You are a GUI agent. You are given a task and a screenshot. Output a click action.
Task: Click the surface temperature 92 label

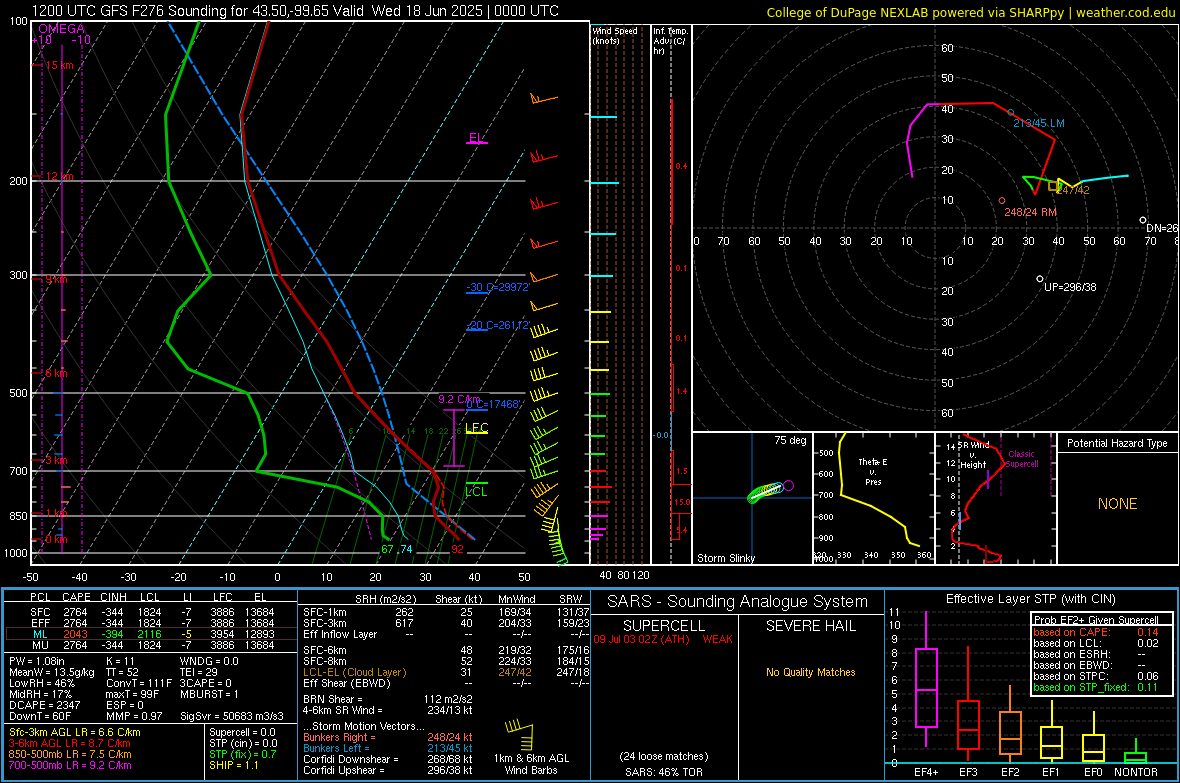click(x=457, y=549)
